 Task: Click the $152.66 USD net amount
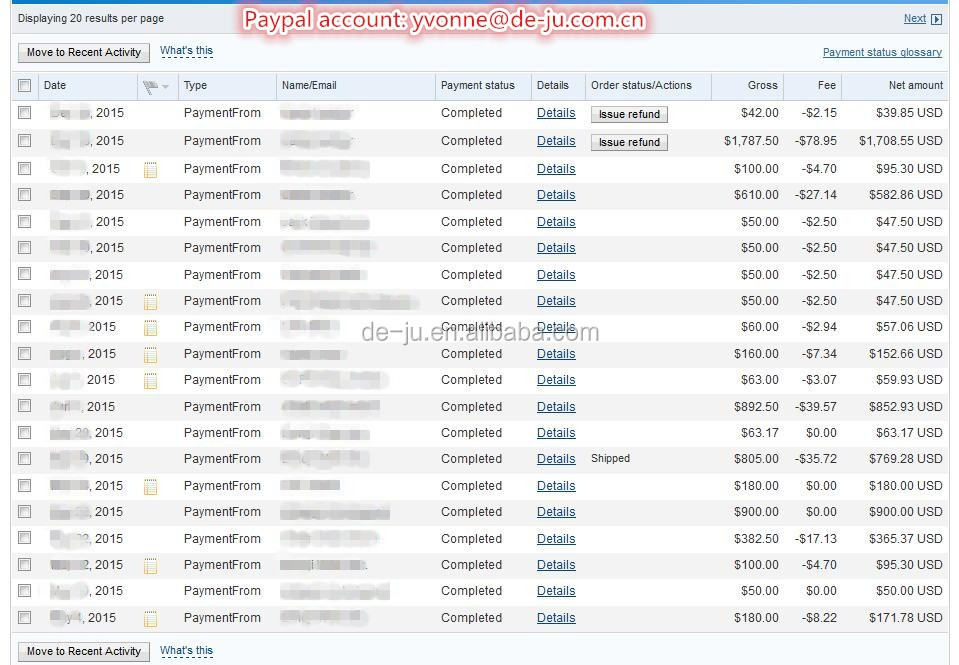point(905,354)
